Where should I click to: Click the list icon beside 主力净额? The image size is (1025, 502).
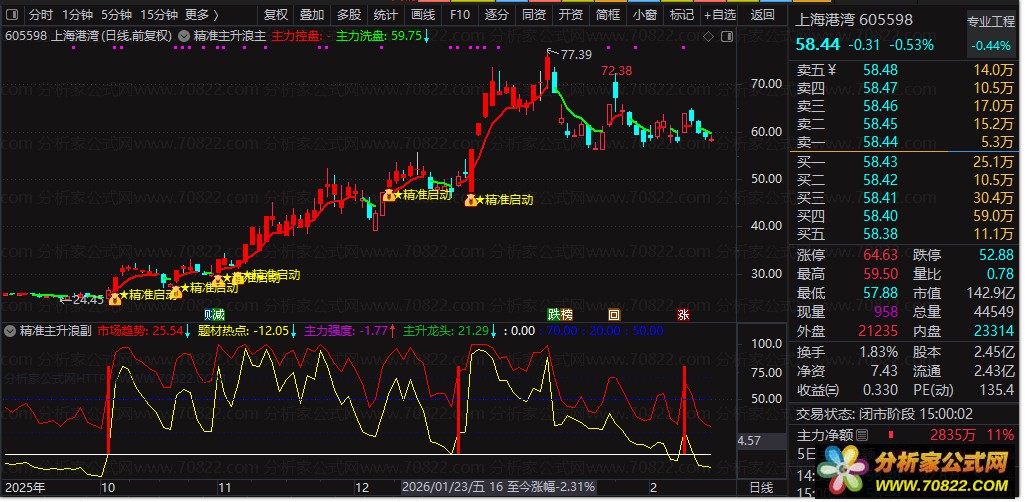(863, 435)
